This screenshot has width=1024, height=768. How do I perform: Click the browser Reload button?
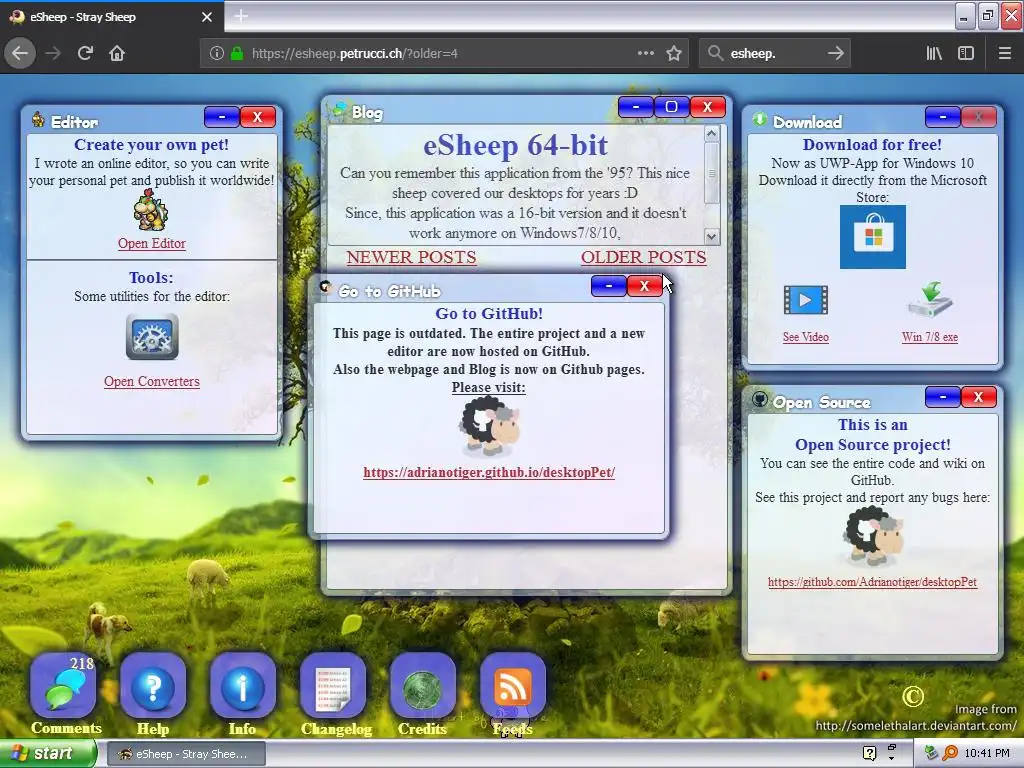(86, 54)
